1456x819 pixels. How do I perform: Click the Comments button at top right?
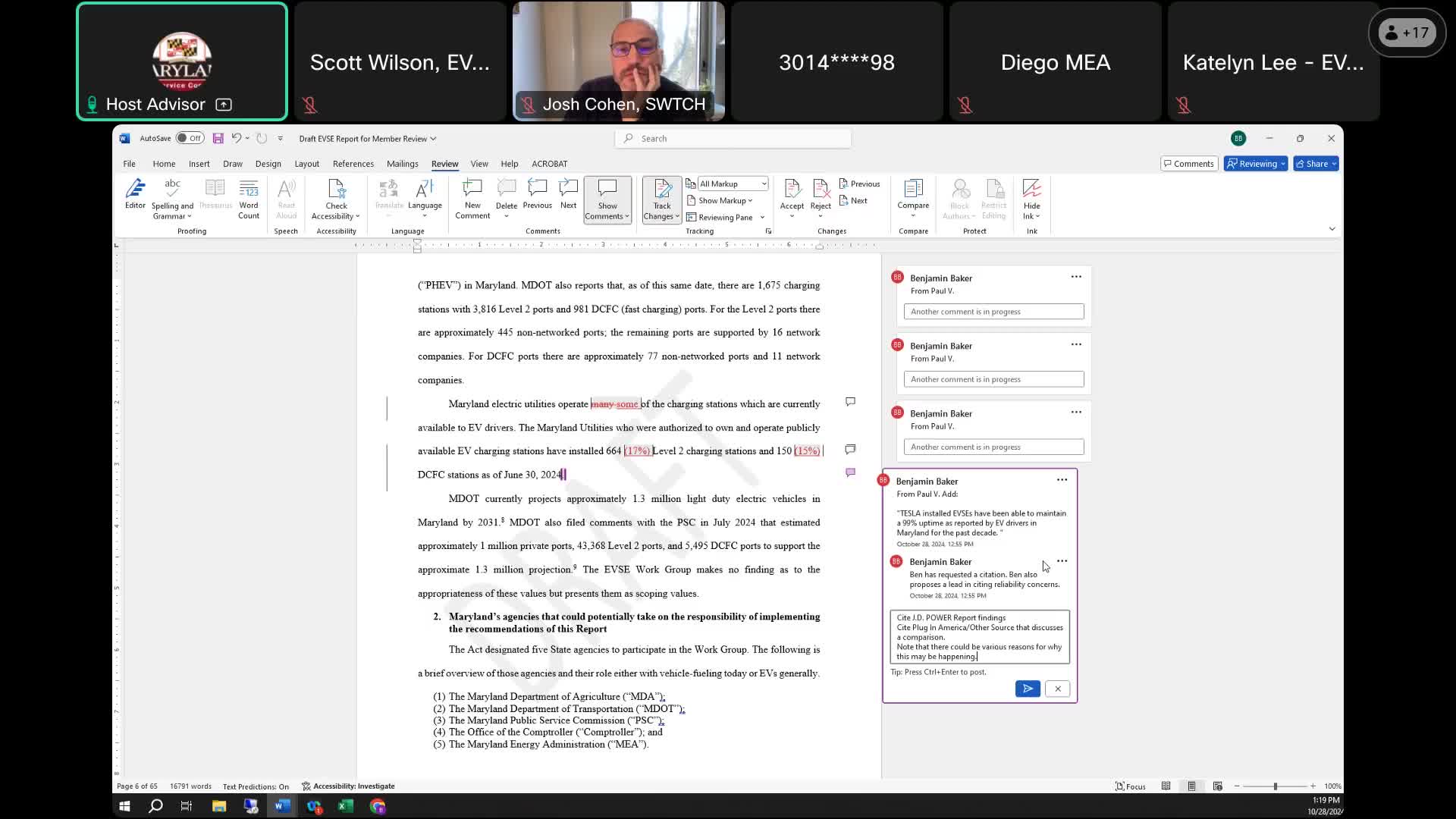[1189, 164]
